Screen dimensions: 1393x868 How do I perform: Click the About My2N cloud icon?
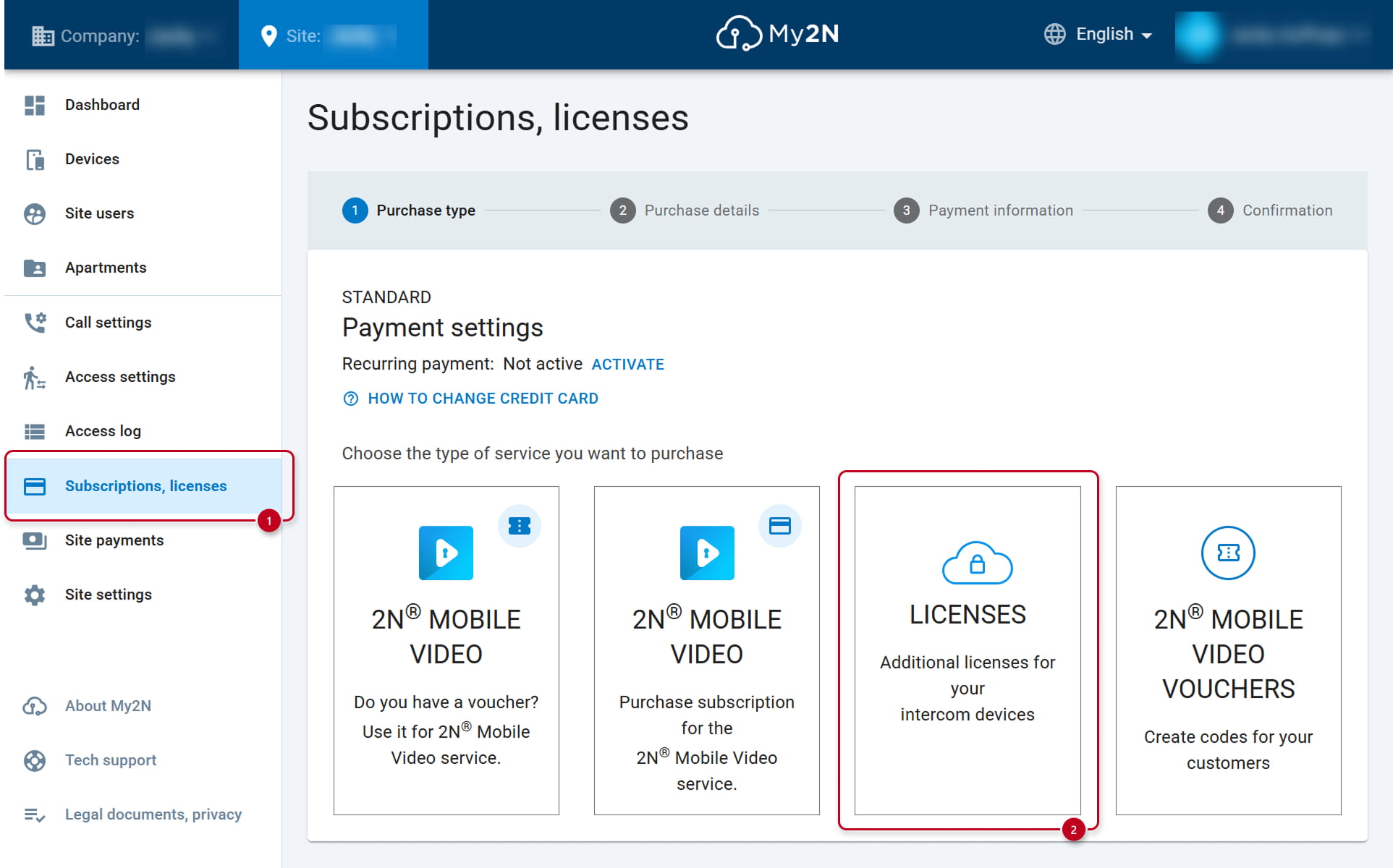35,706
